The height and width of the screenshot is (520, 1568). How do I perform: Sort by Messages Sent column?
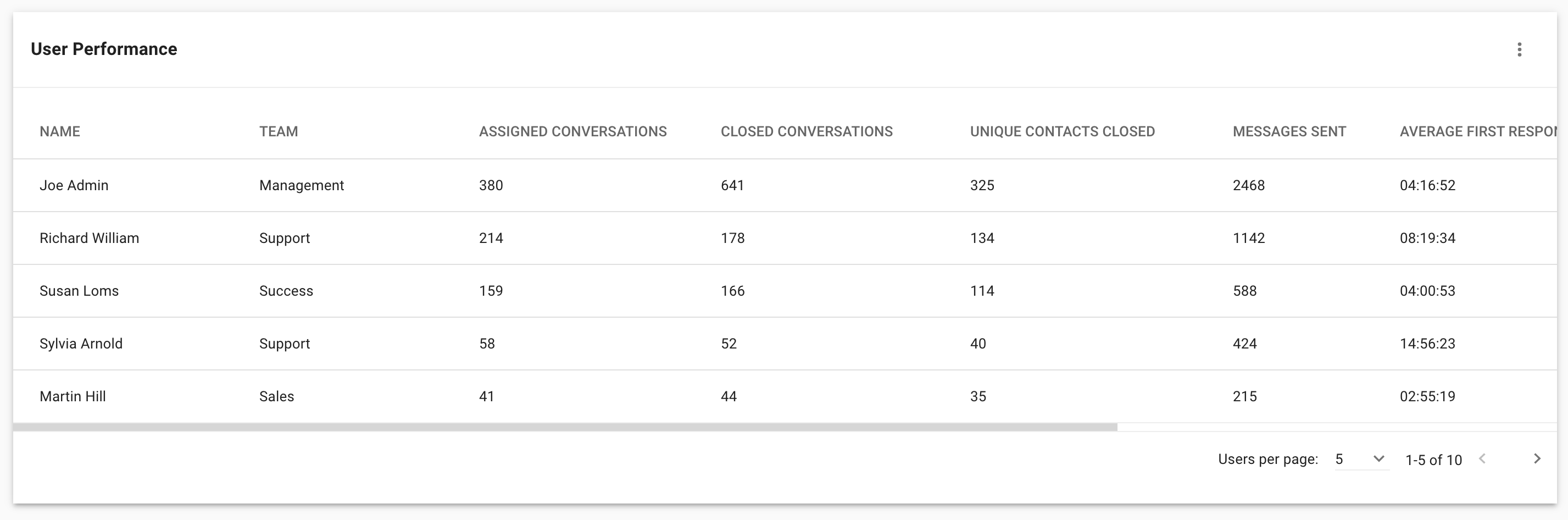[1289, 131]
